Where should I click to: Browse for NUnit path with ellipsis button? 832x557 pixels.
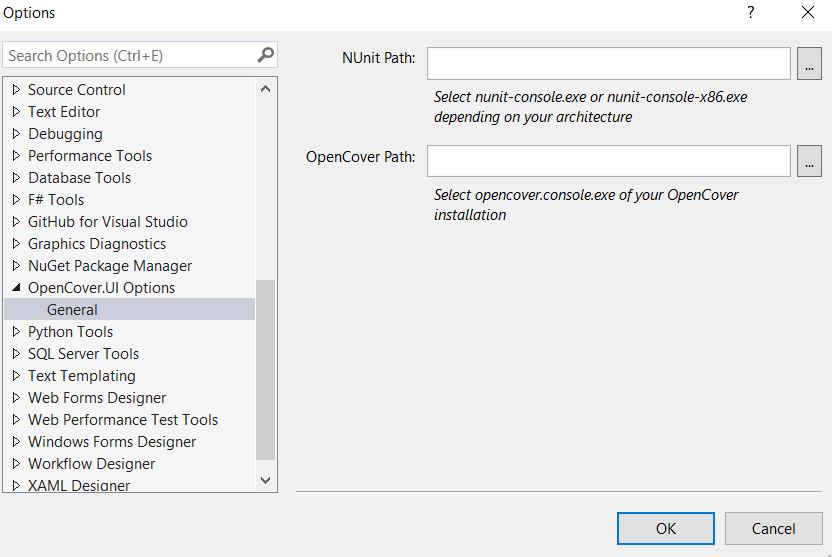[x=809, y=64]
